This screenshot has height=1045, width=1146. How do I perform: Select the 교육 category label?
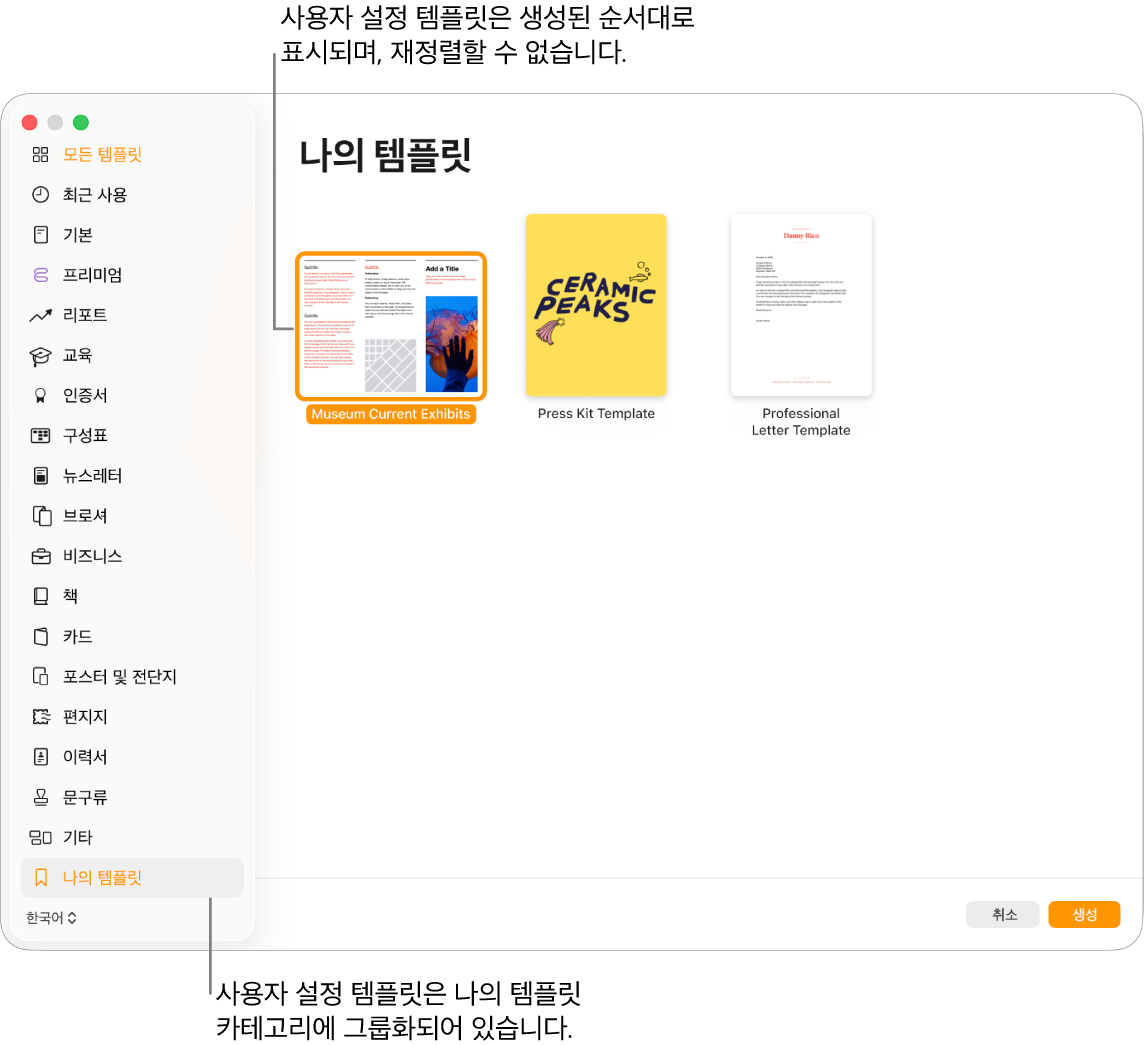[x=77, y=355]
